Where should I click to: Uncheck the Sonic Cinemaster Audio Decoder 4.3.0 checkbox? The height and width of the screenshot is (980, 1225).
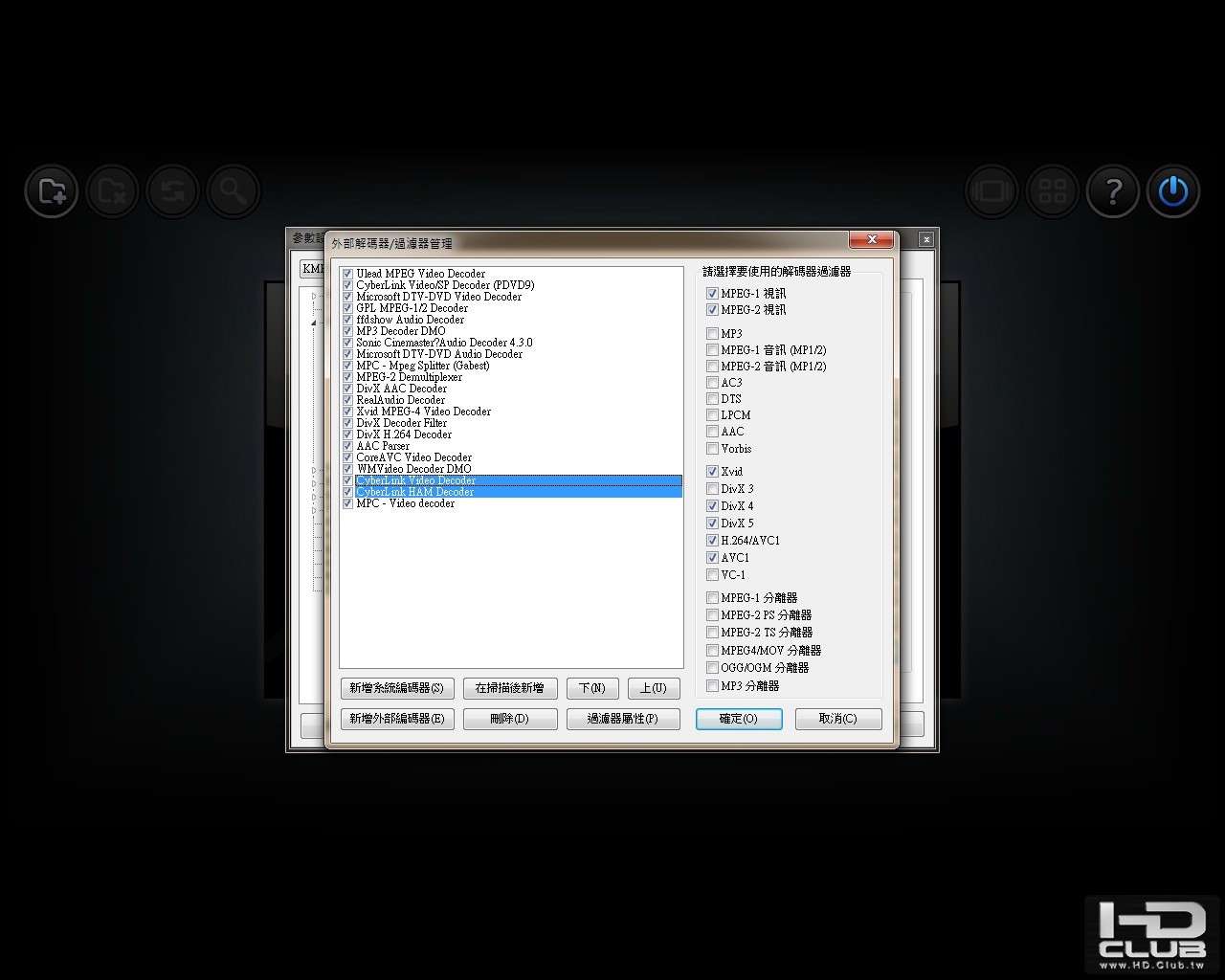pyautogui.click(x=348, y=343)
